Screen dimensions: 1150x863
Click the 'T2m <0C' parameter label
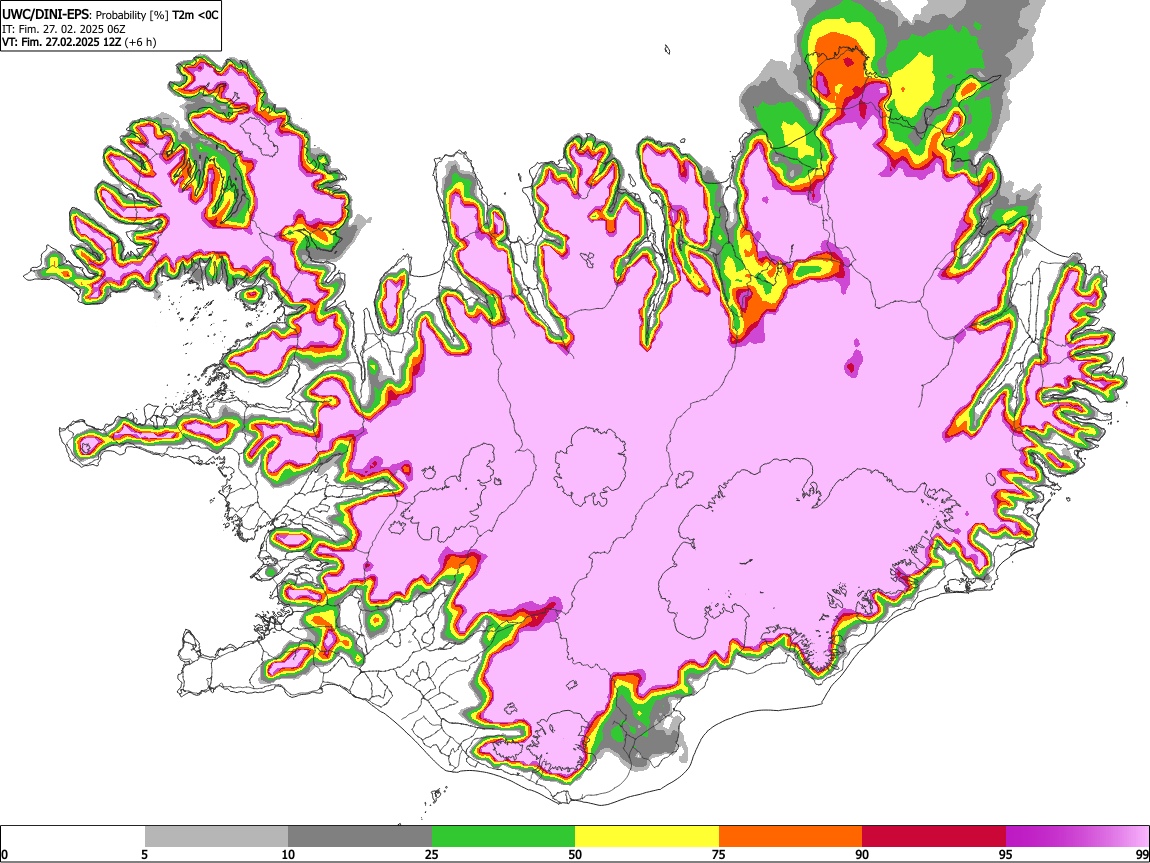195,15
